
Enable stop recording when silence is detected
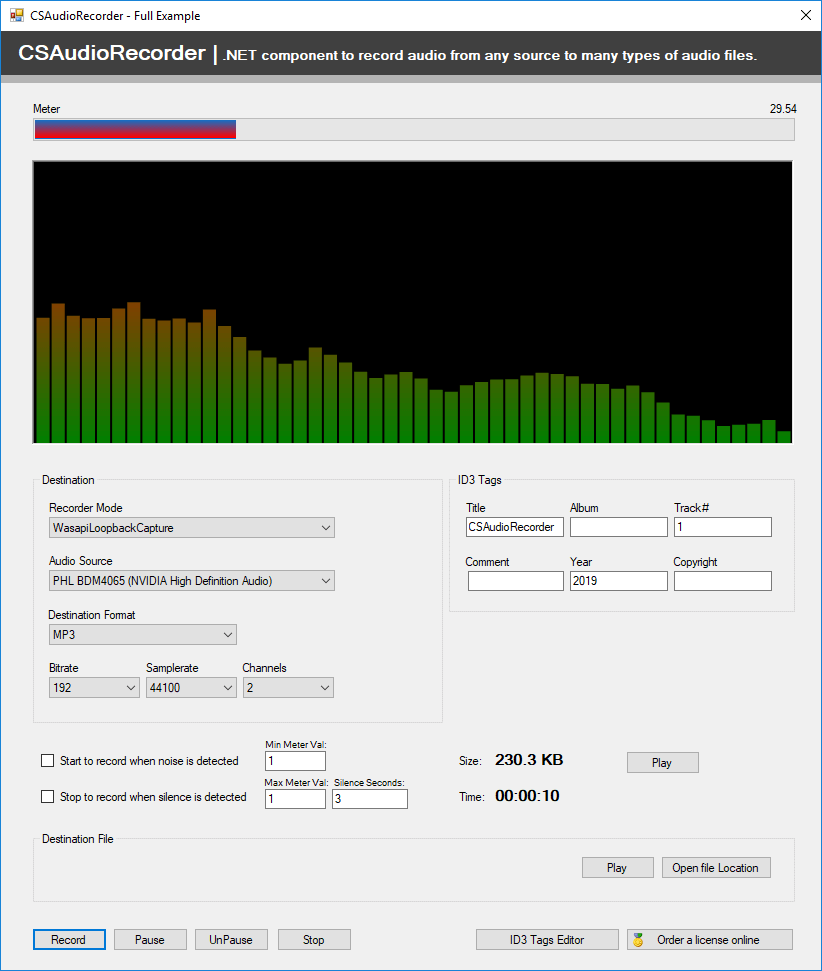pos(47,797)
